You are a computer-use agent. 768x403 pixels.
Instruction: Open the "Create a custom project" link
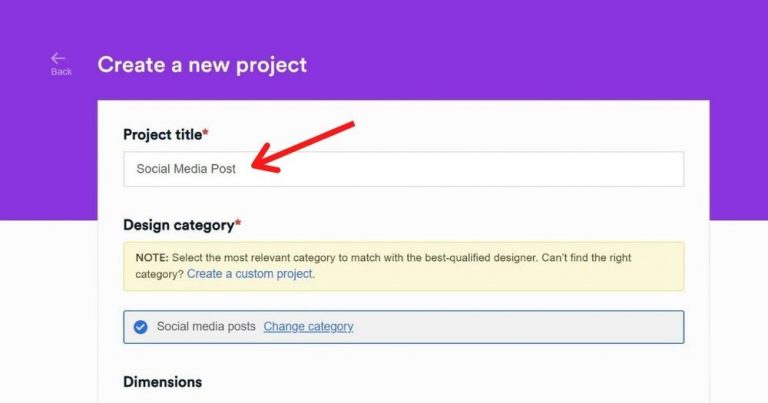pos(250,274)
